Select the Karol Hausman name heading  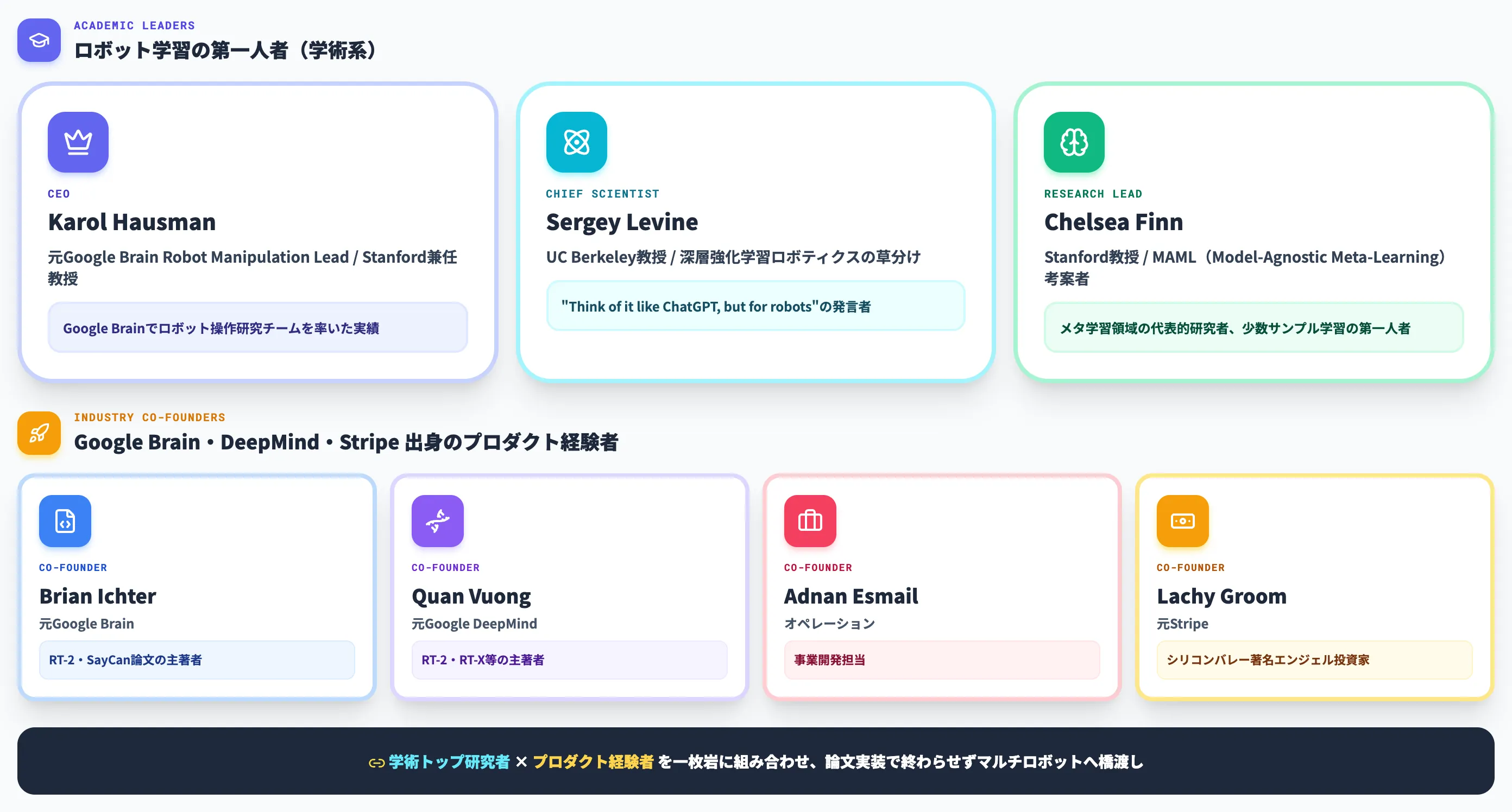point(132,223)
